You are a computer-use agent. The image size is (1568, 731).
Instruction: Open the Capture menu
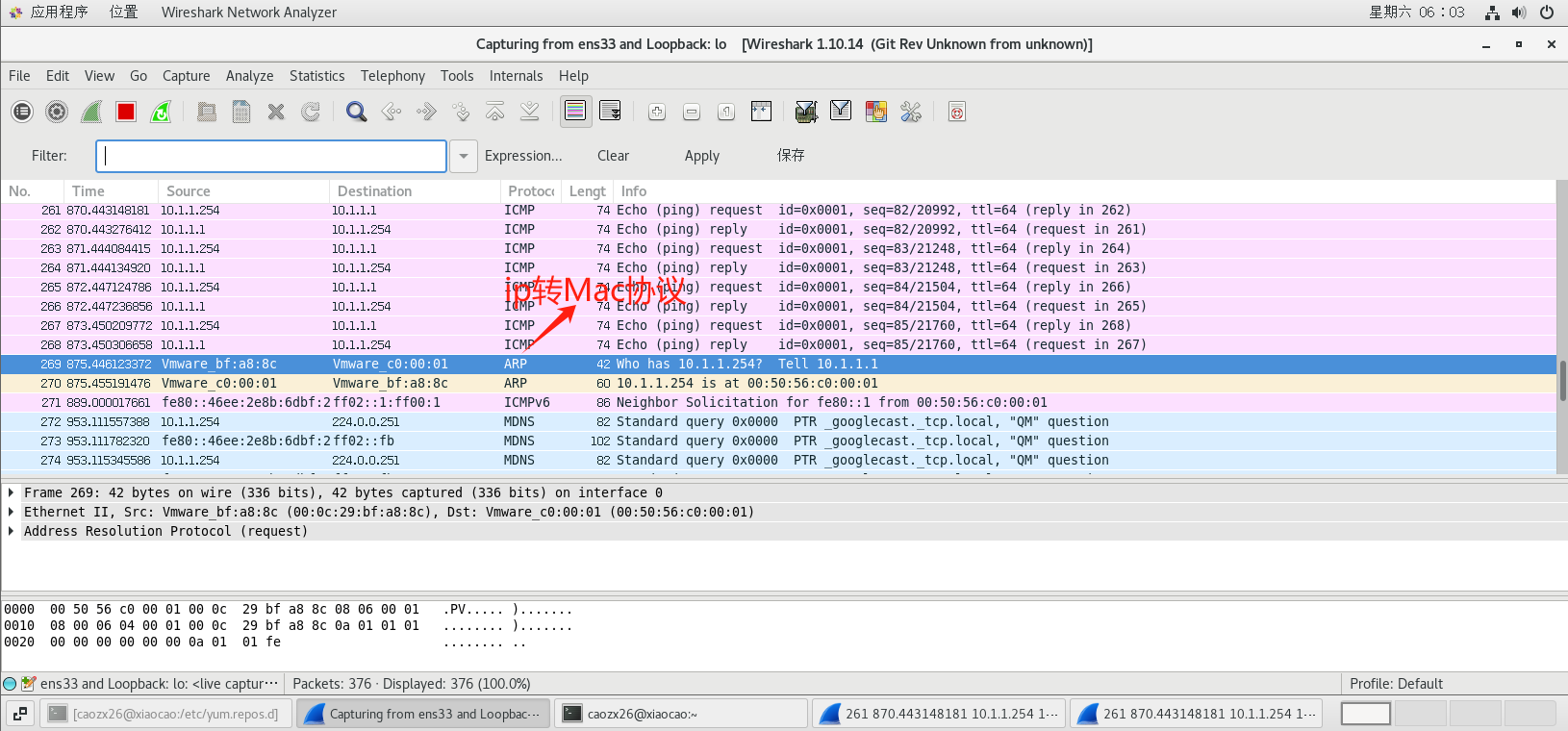pos(186,76)
